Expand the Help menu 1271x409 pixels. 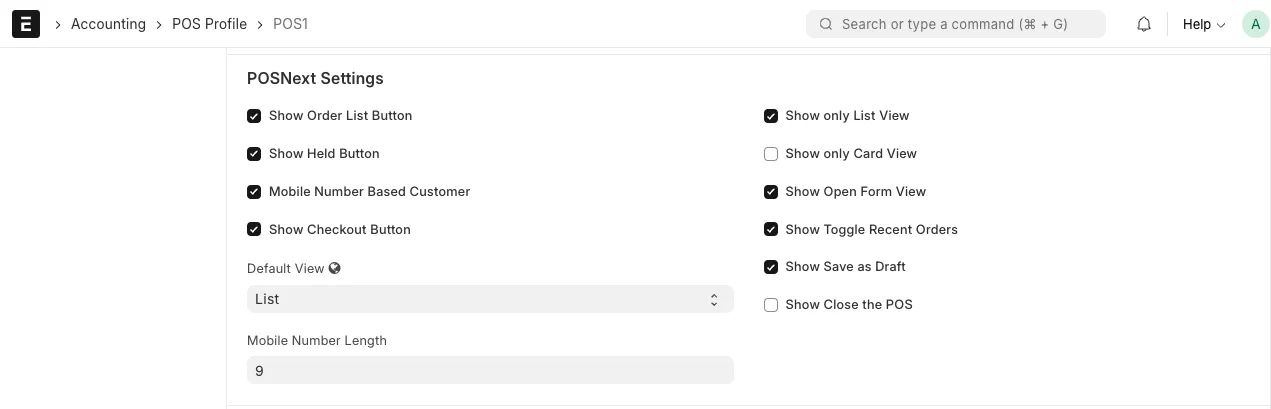[x=1204, y=24]
